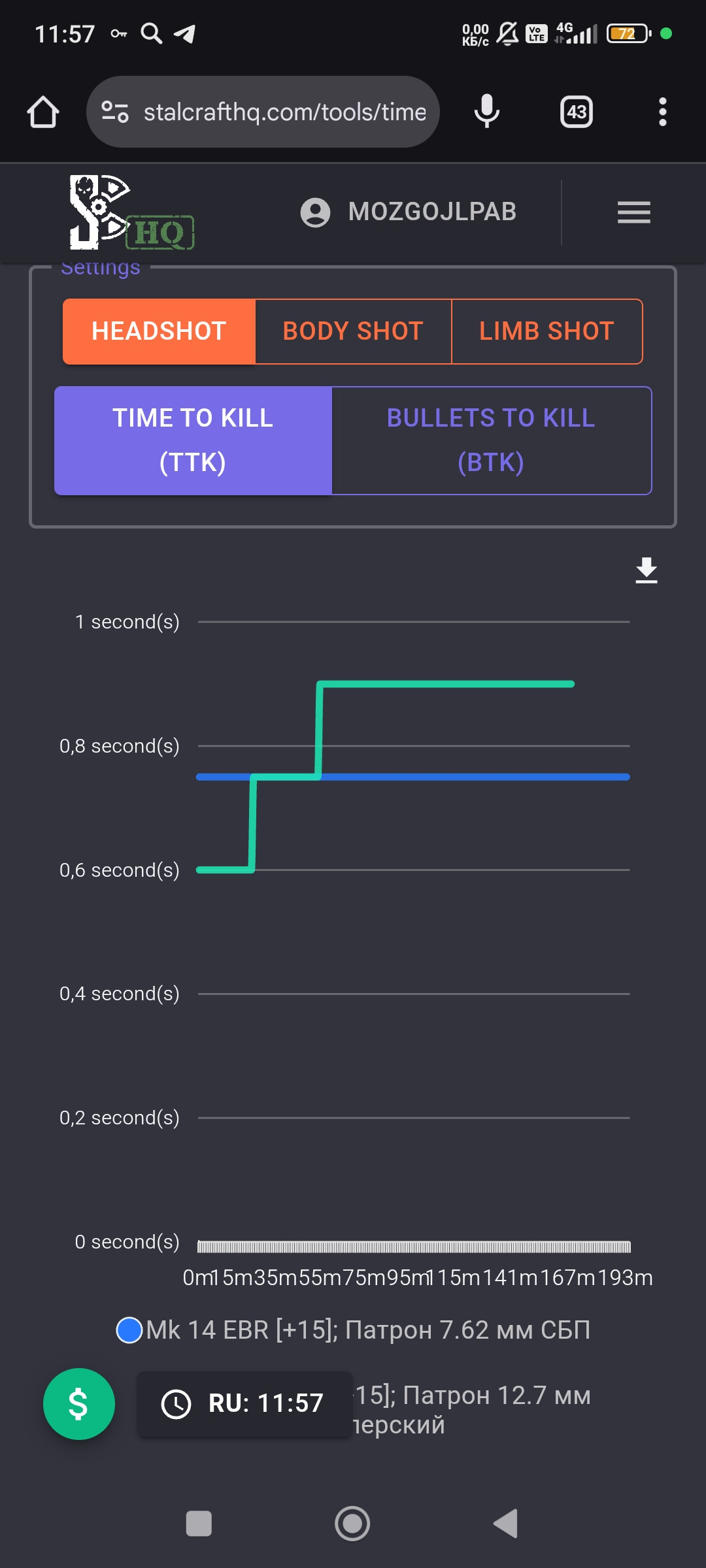Expand the hamburger navigation menu

633,212
